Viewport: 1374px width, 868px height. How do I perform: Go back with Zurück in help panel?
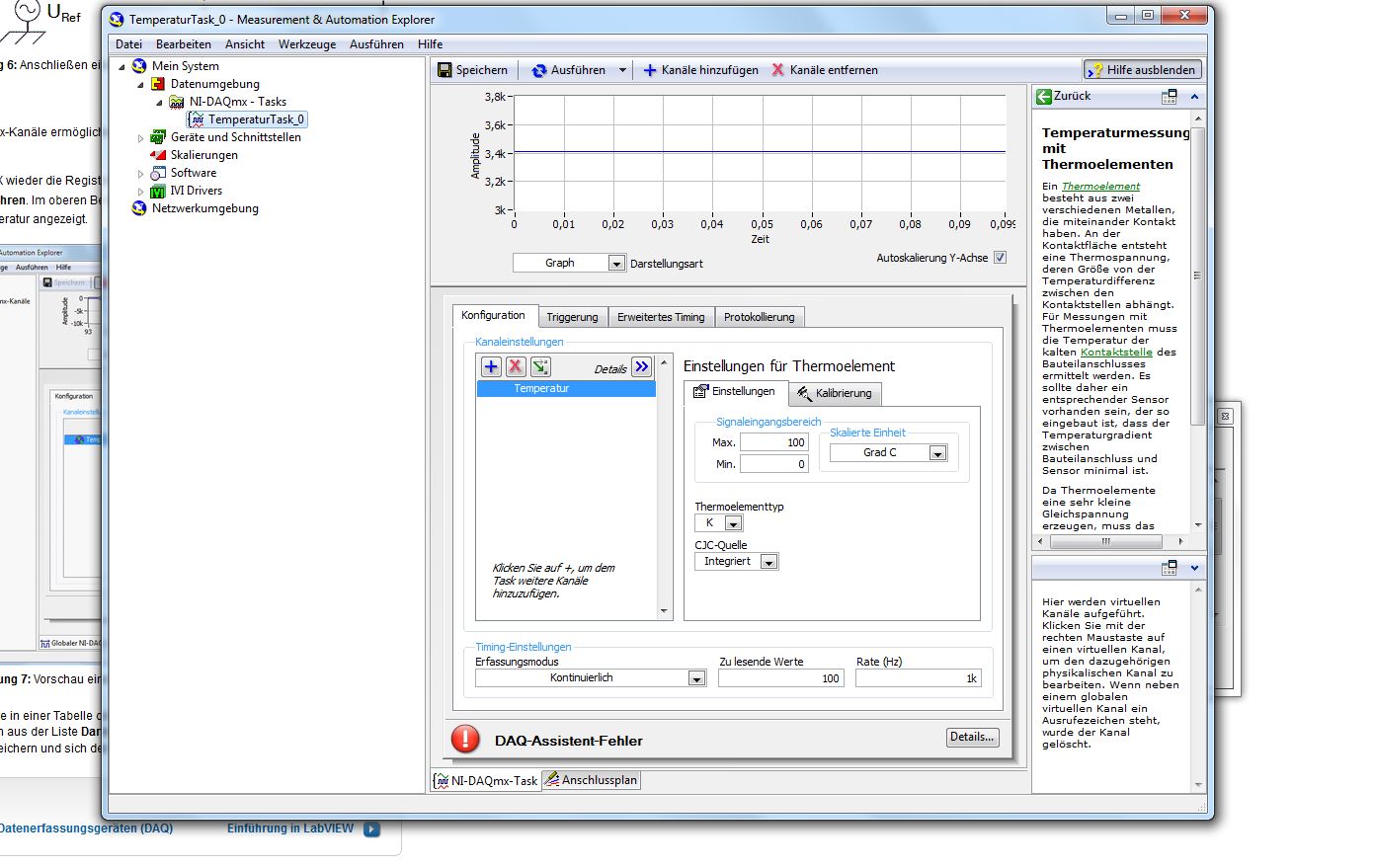(x=1064, y=96)
